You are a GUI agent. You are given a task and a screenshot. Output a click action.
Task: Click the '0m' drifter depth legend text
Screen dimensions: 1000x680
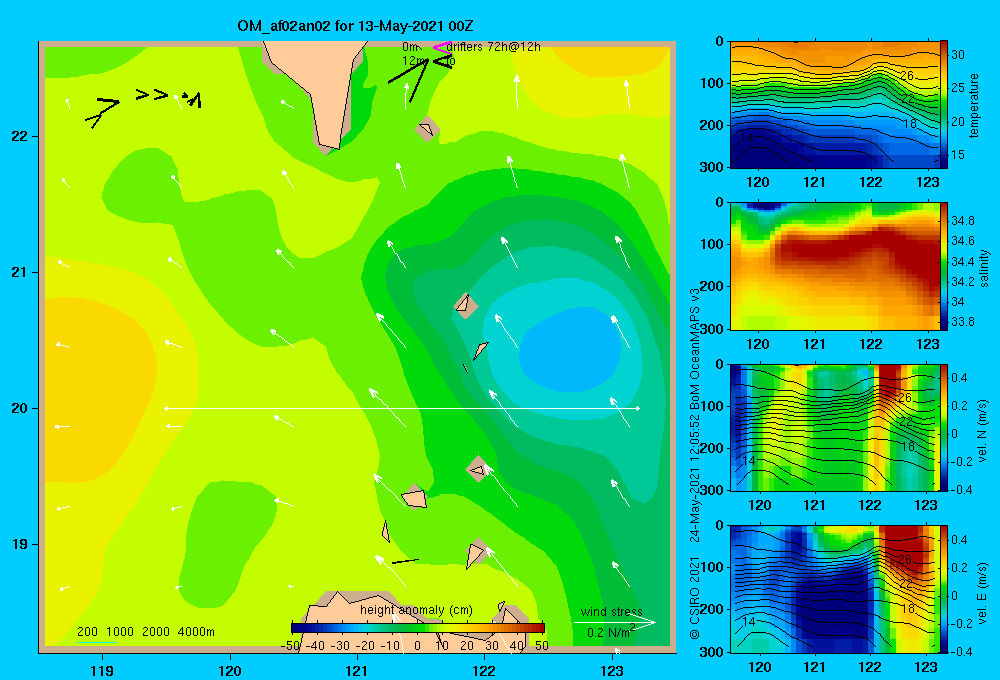coord(409,47)
